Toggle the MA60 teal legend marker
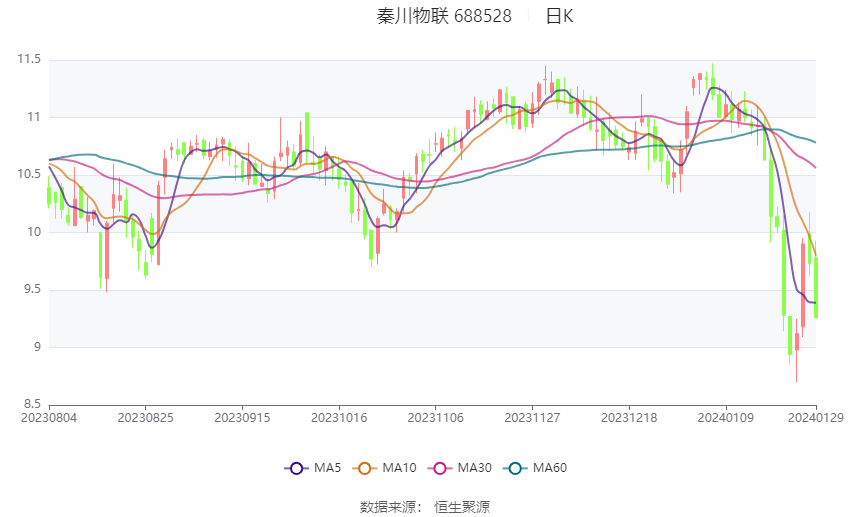Image resolution: width=850 pixels, height=517 pixels. [x=516, y=468]
